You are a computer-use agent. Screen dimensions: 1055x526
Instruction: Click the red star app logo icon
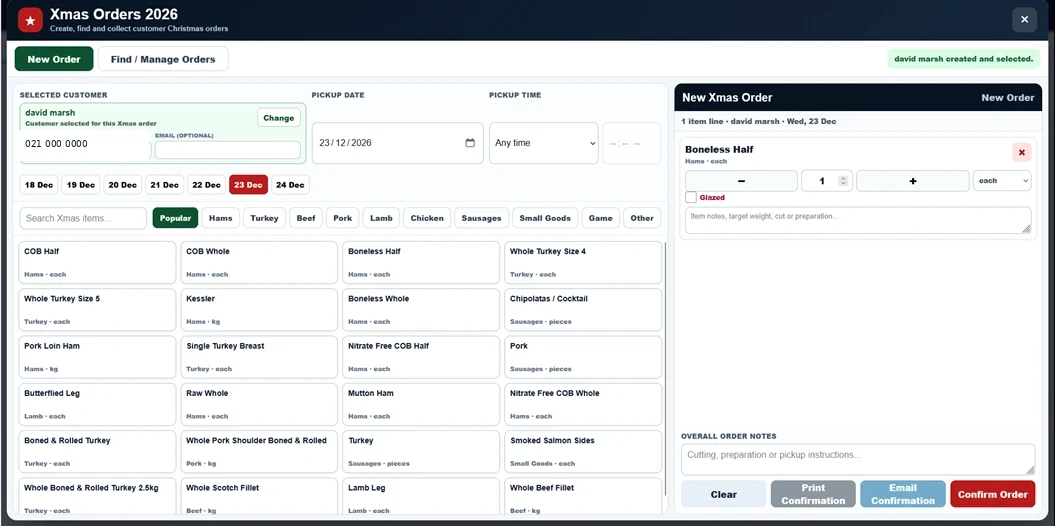30,20
